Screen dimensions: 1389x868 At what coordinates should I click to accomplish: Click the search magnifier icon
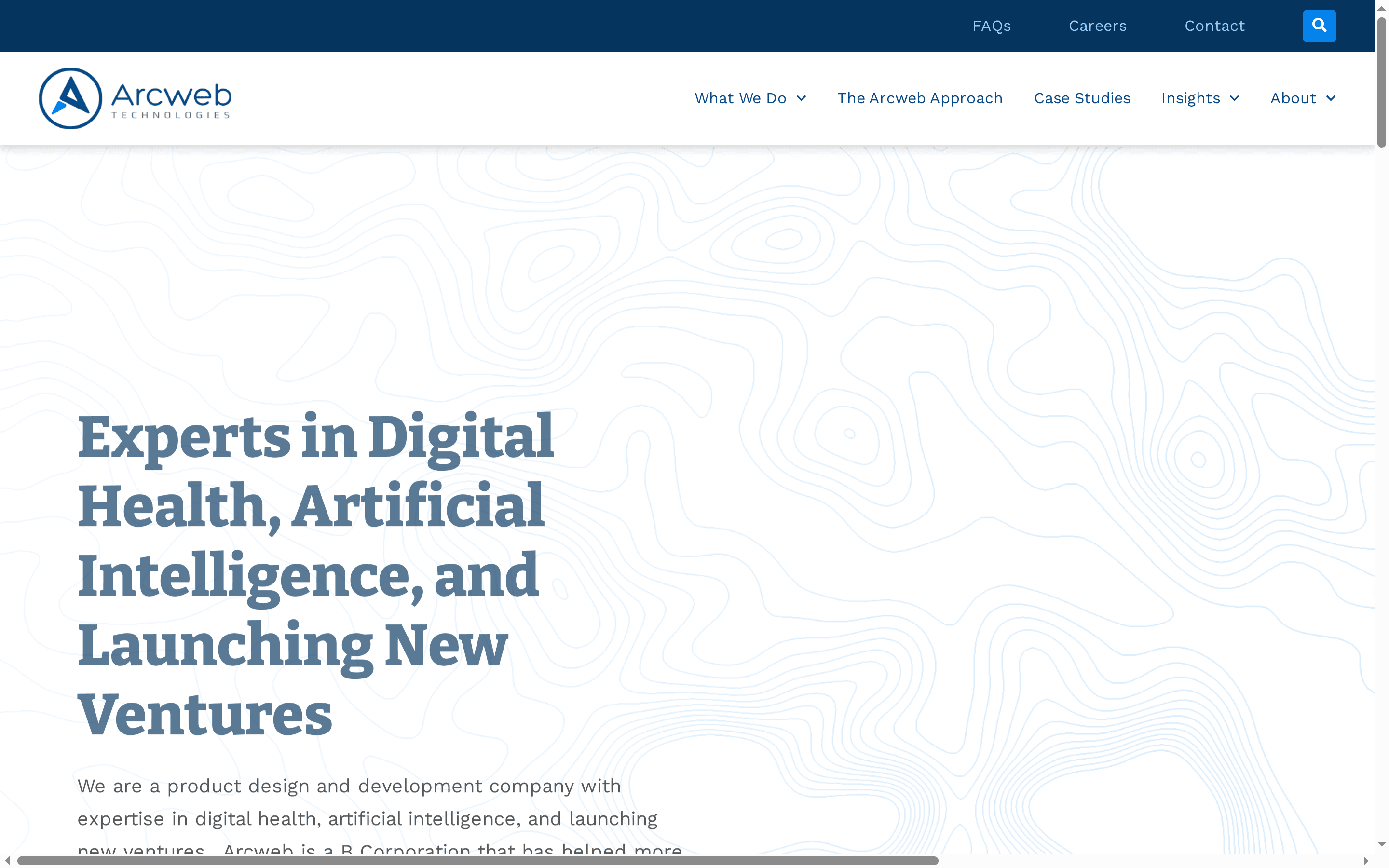1319,25
